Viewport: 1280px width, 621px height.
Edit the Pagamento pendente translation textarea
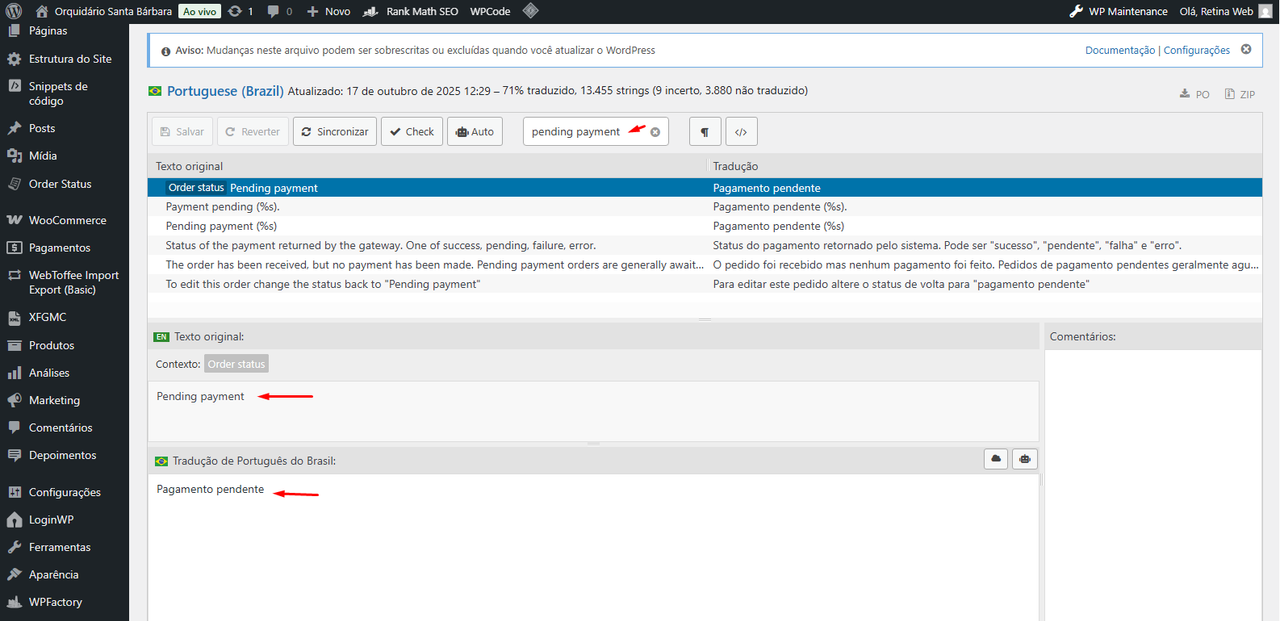(x=593, y=547)
